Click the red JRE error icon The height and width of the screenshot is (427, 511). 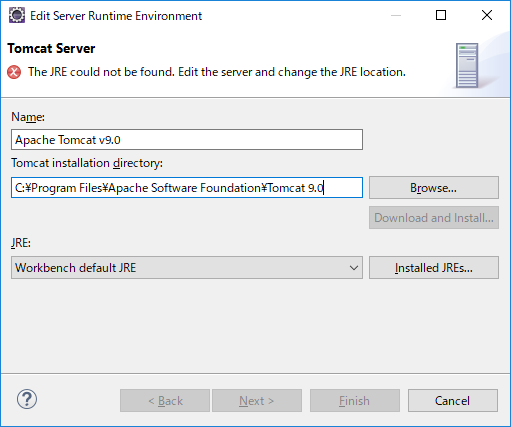coord(14,72)
